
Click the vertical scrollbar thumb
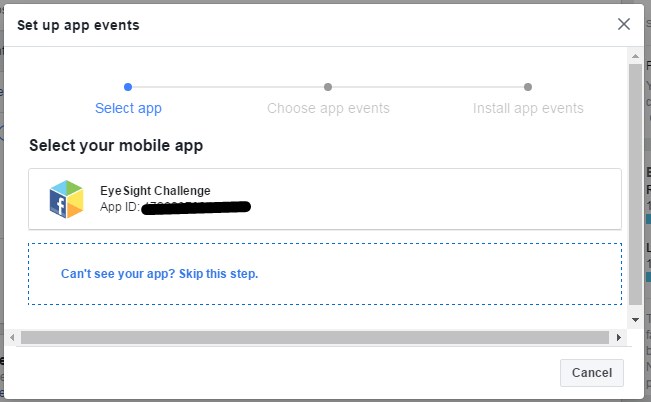click(635, 184)
